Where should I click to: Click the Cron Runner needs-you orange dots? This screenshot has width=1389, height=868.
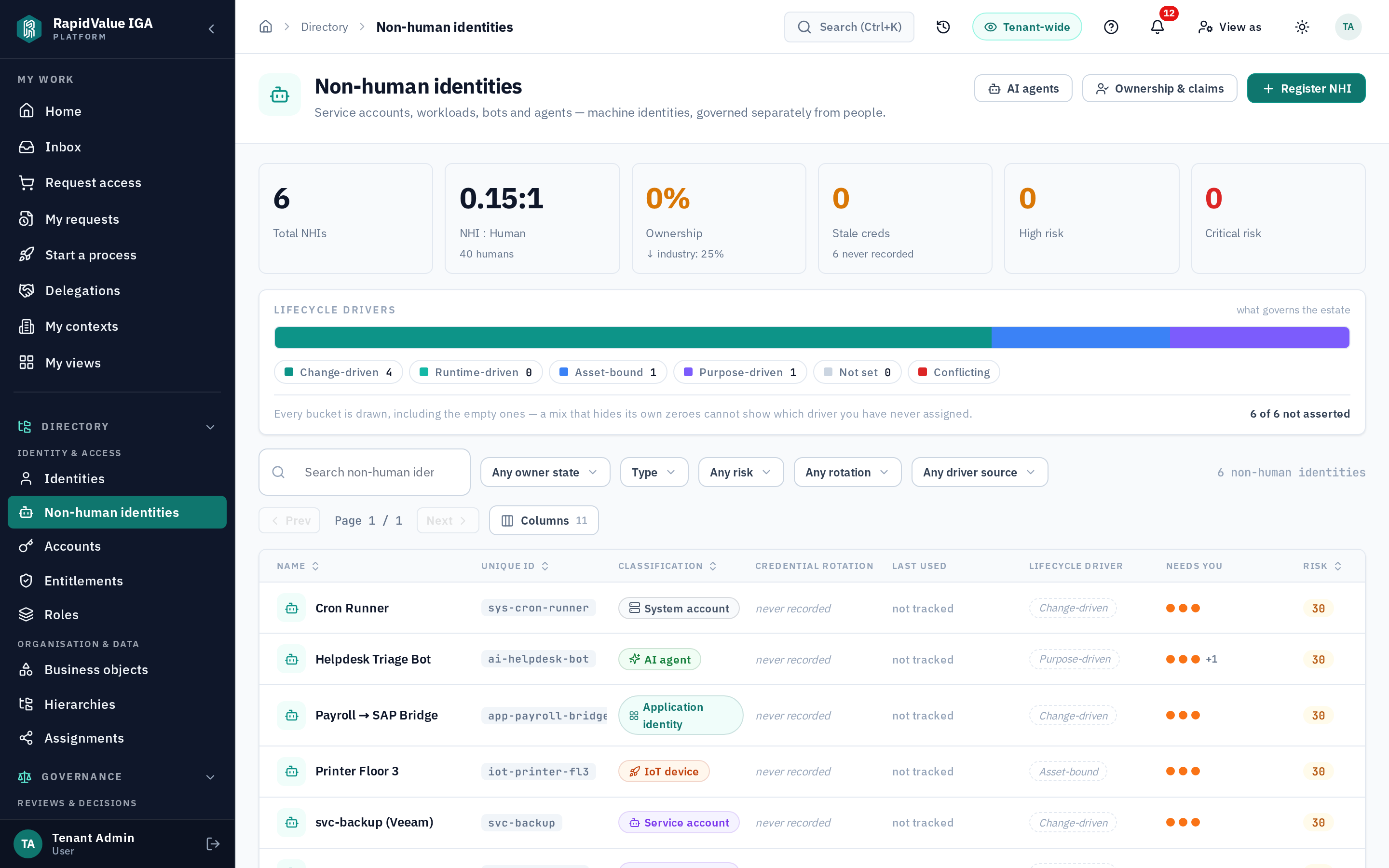pos(1183,608)
